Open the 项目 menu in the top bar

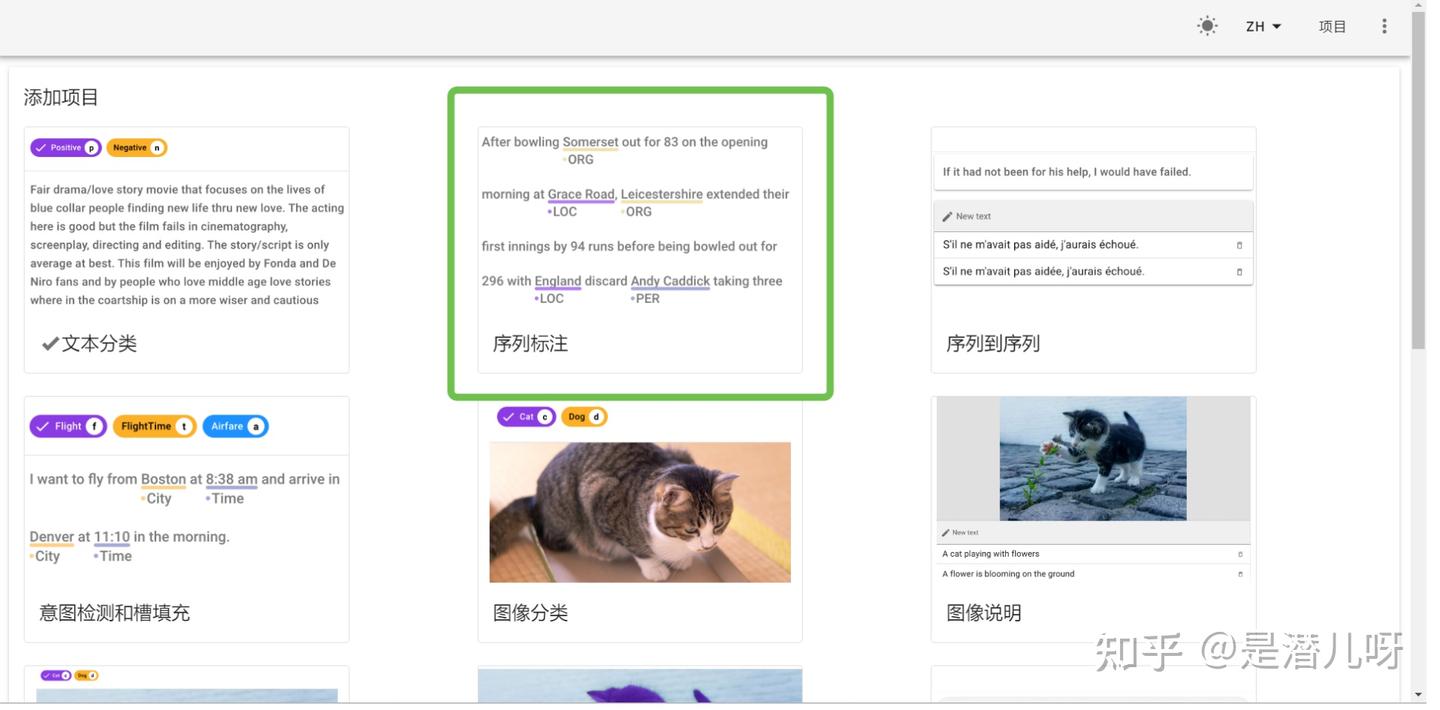tap(1332, 26)
